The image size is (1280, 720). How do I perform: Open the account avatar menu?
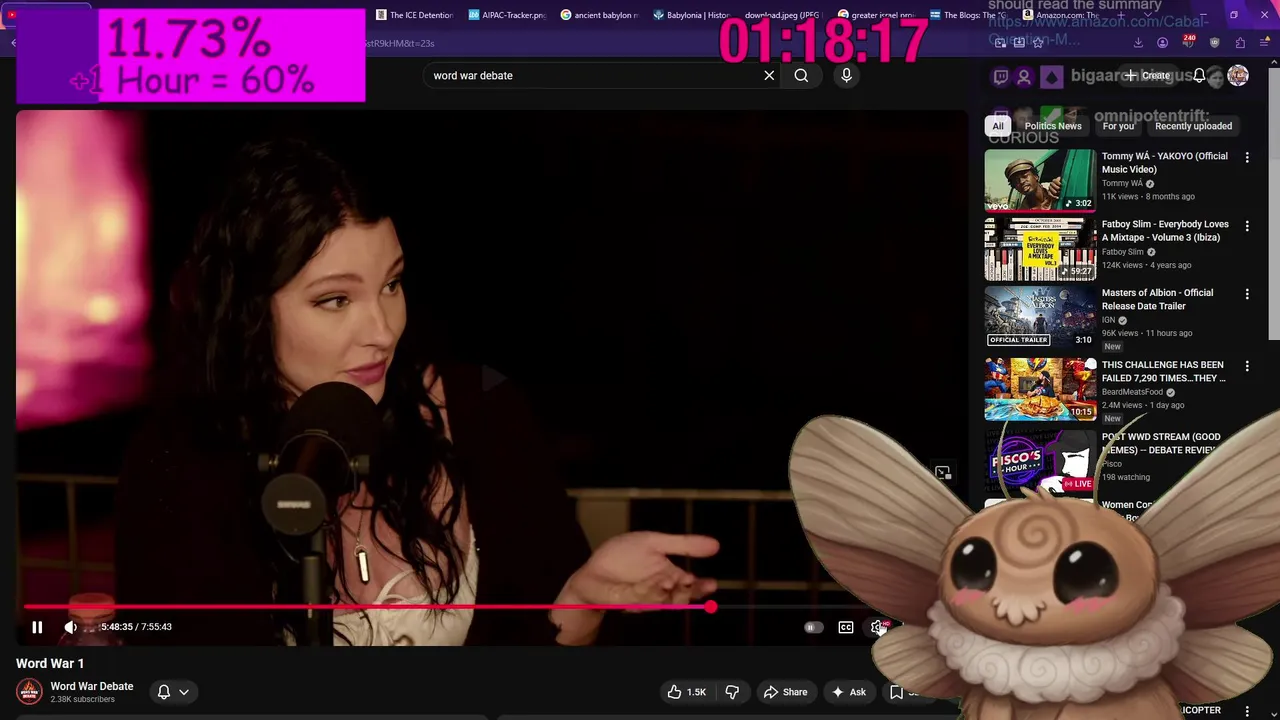[x=1238, y=75]
